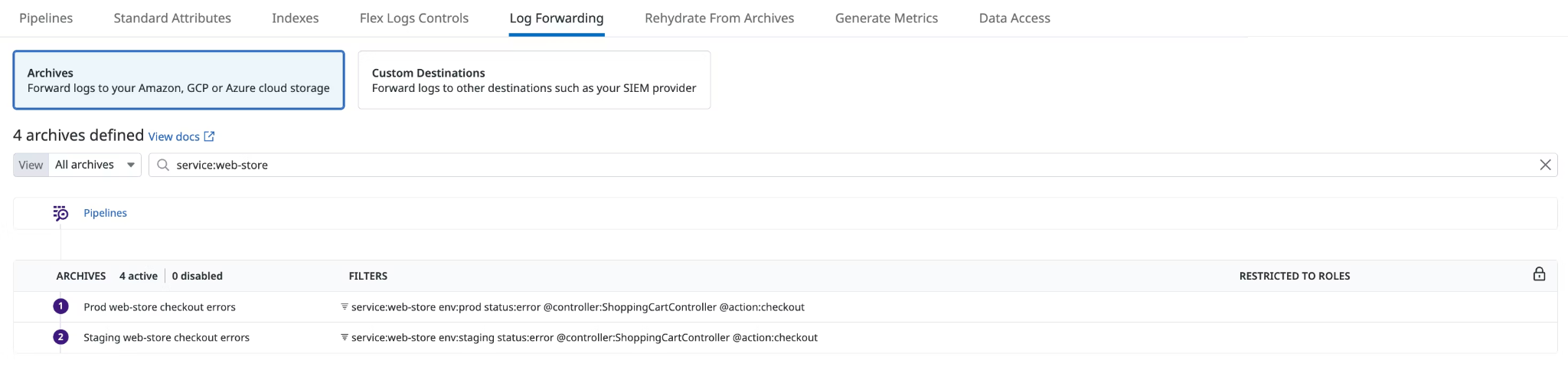Click archive number 1 badge
Viewport: 1568px width, 367px height.
pos(60,306)
